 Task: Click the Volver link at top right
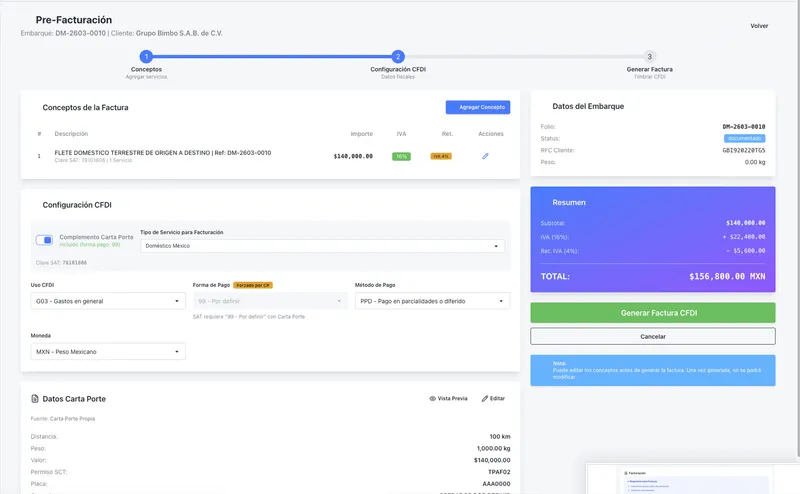point(759,26)
